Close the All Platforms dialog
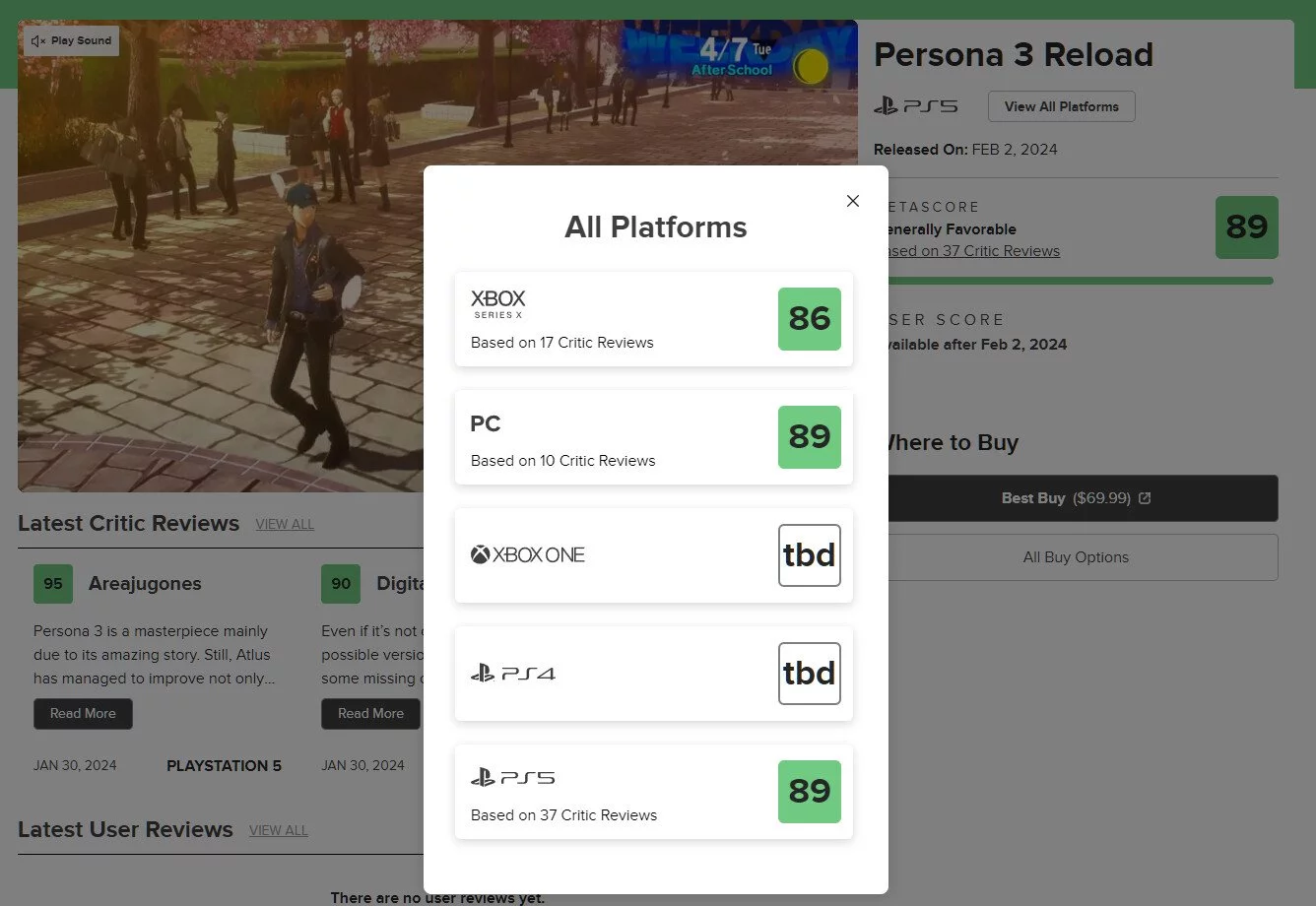Image resolution: width=1316 pixels, height=906 pixels. click(x=853, y=201)
